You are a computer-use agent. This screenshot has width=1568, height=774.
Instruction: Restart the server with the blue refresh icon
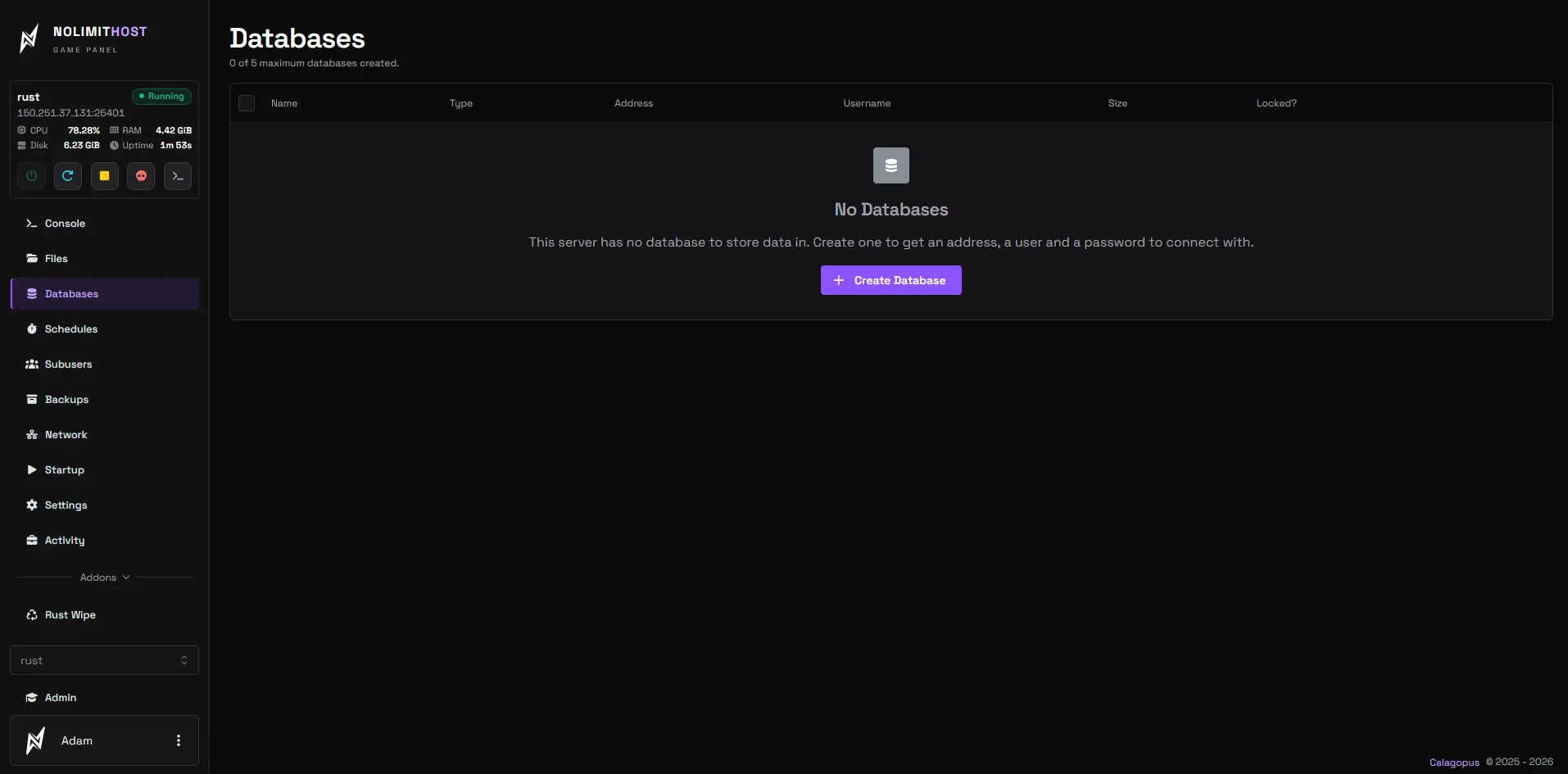(68, 176)
